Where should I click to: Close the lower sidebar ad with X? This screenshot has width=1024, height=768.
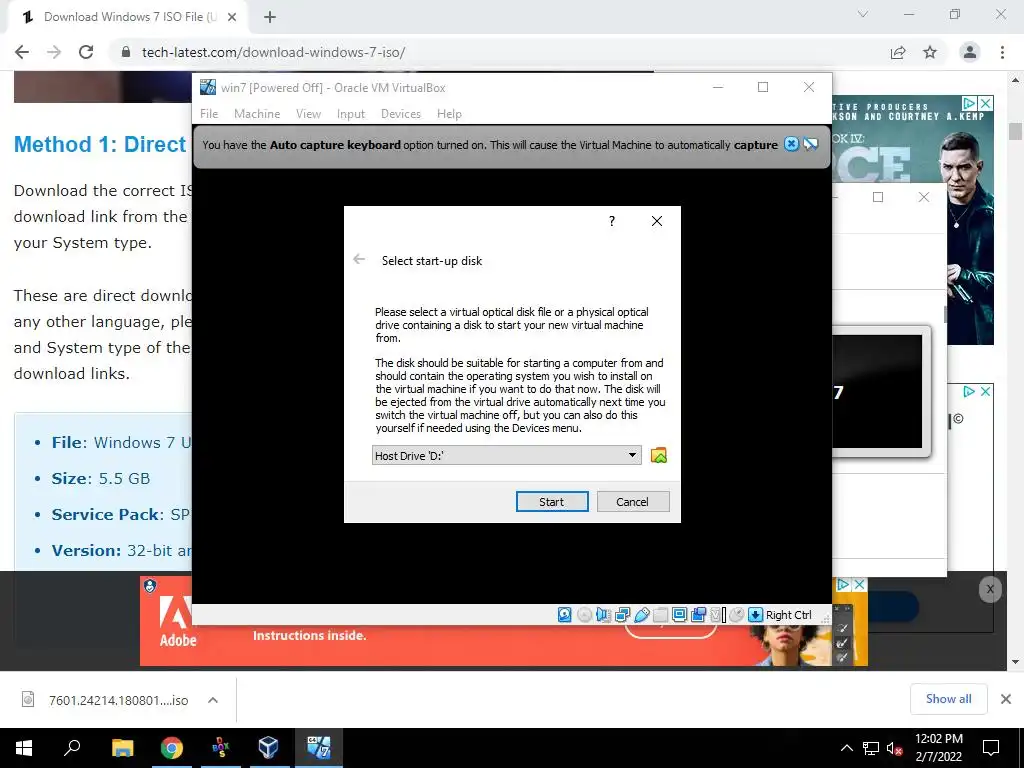[985, 391]
